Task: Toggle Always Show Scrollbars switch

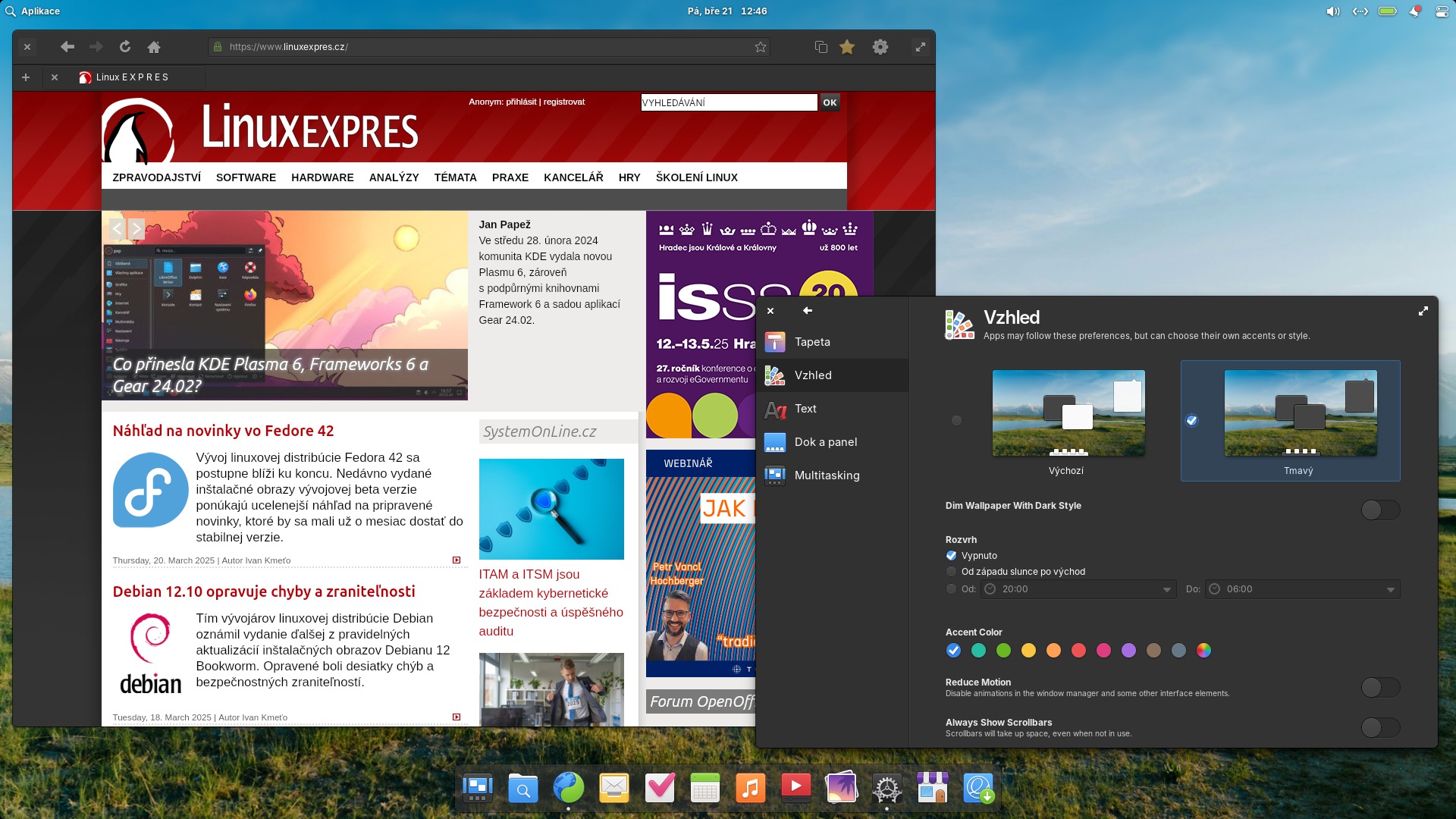Action: [1380, 728]
